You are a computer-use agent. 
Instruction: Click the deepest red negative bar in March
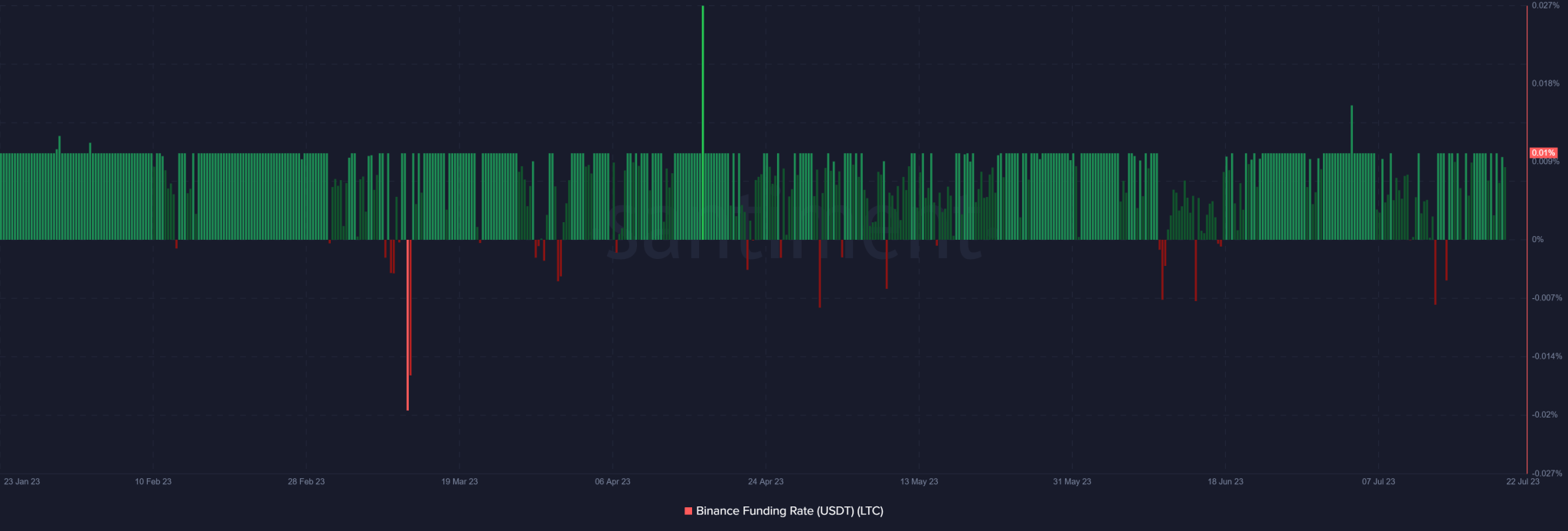(407, 325)
